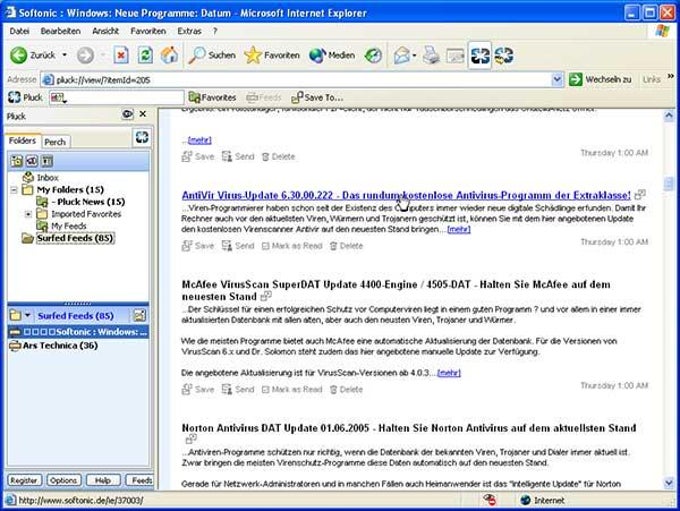Switch to the Folders tab

tap(23, 141)
